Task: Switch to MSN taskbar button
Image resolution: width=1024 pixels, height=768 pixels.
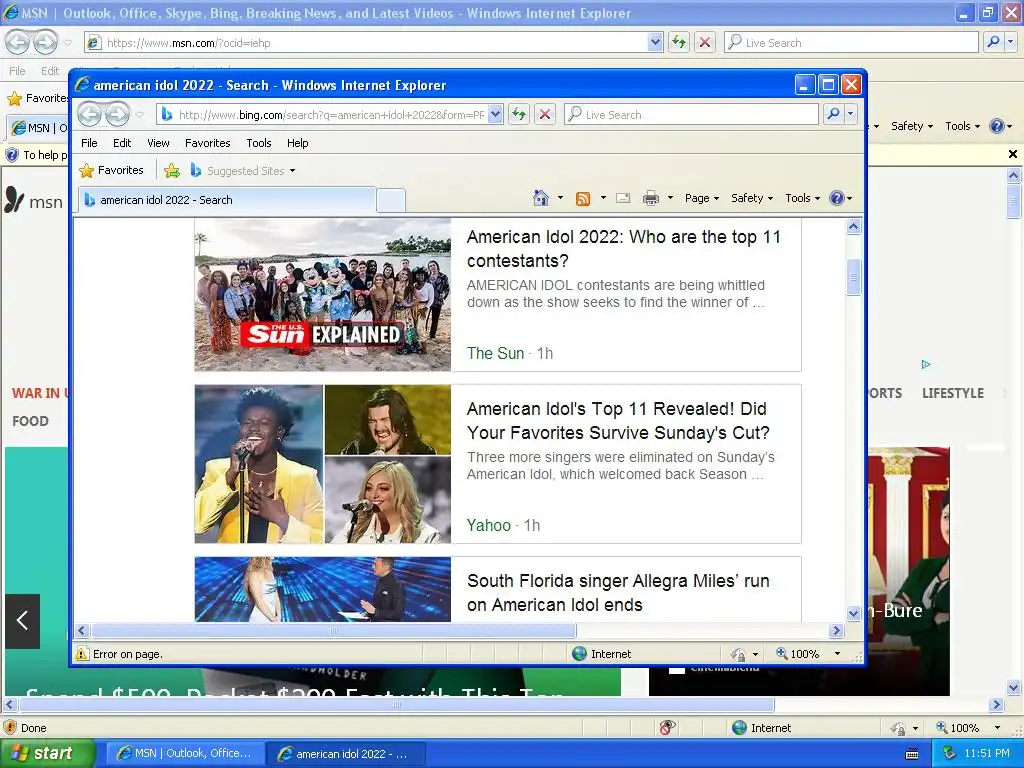Action: click(x=185, y=754)
